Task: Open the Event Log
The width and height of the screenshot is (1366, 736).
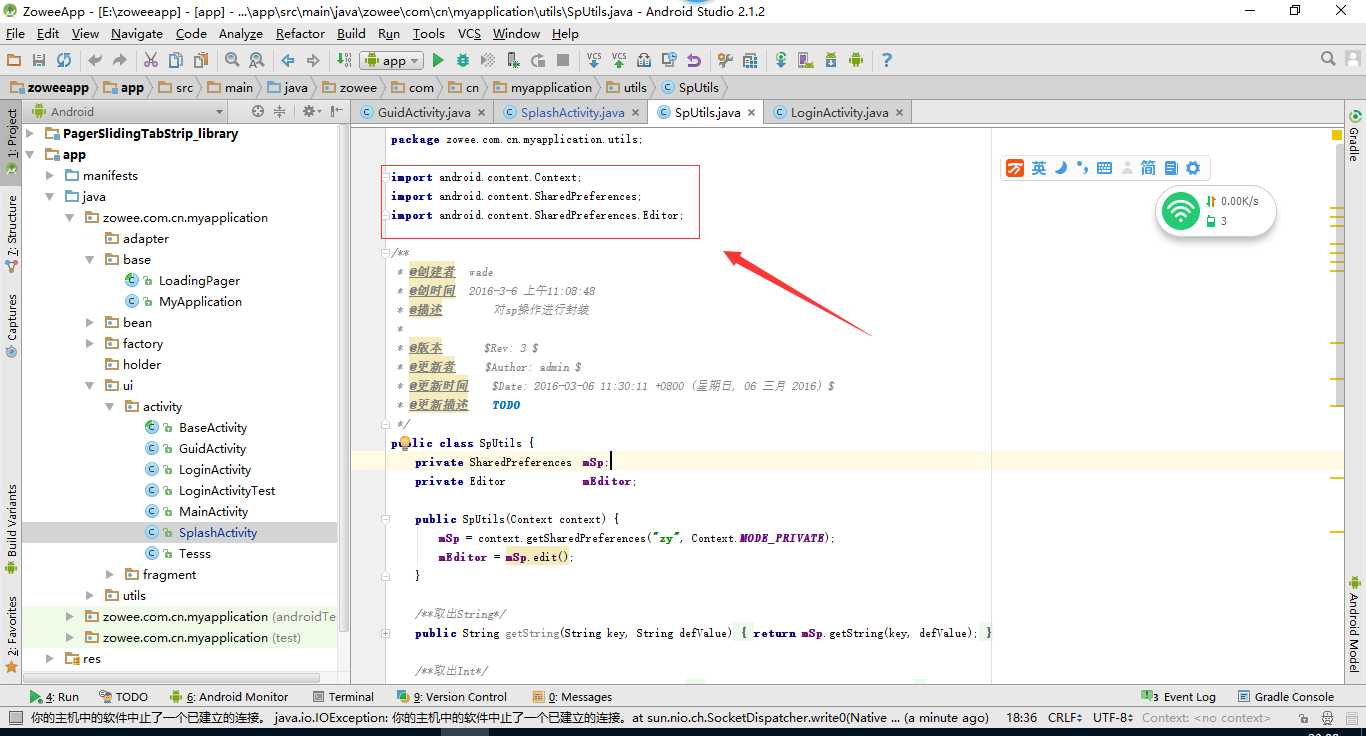Action: pyautogui.click(x=1179, y=696)
